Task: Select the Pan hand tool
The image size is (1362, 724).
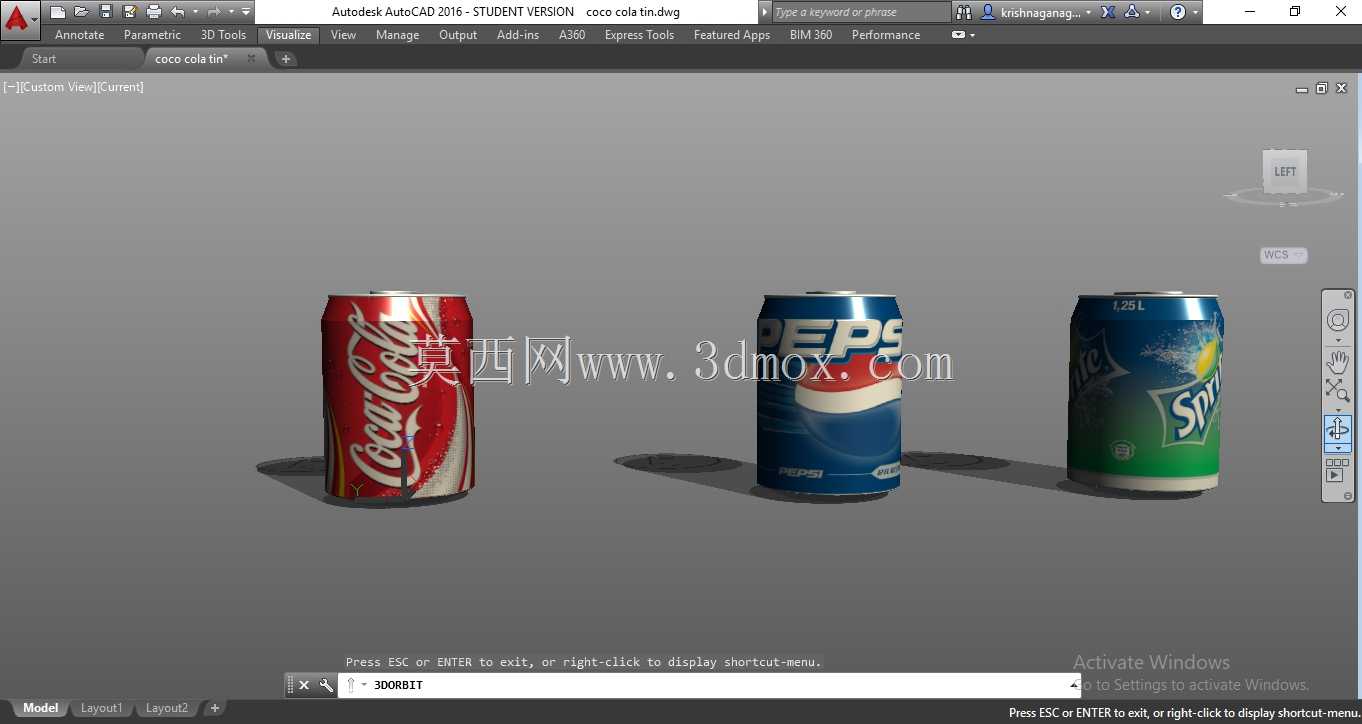Action: 1338,361
